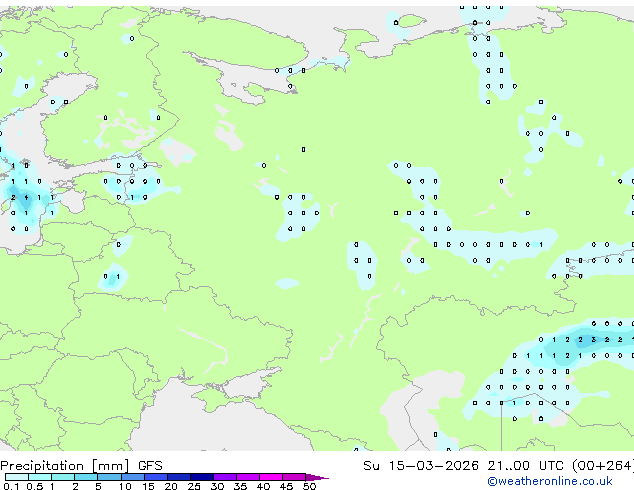Click the '45' legend scale label
Image resolution: width=634 pixels, height=490 pixels.
pyautogui.click(x=286, y=486)
